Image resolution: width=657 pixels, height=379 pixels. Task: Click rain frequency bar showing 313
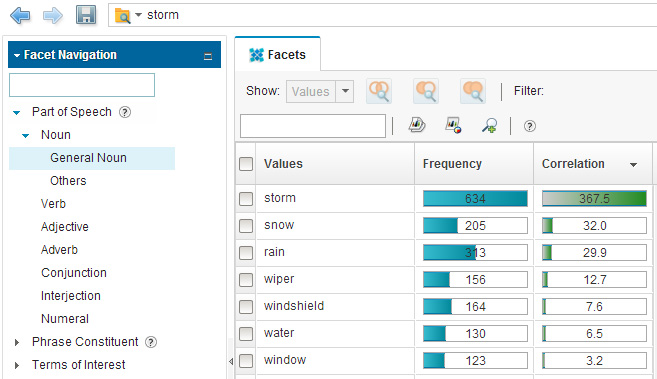coord(475,253)
